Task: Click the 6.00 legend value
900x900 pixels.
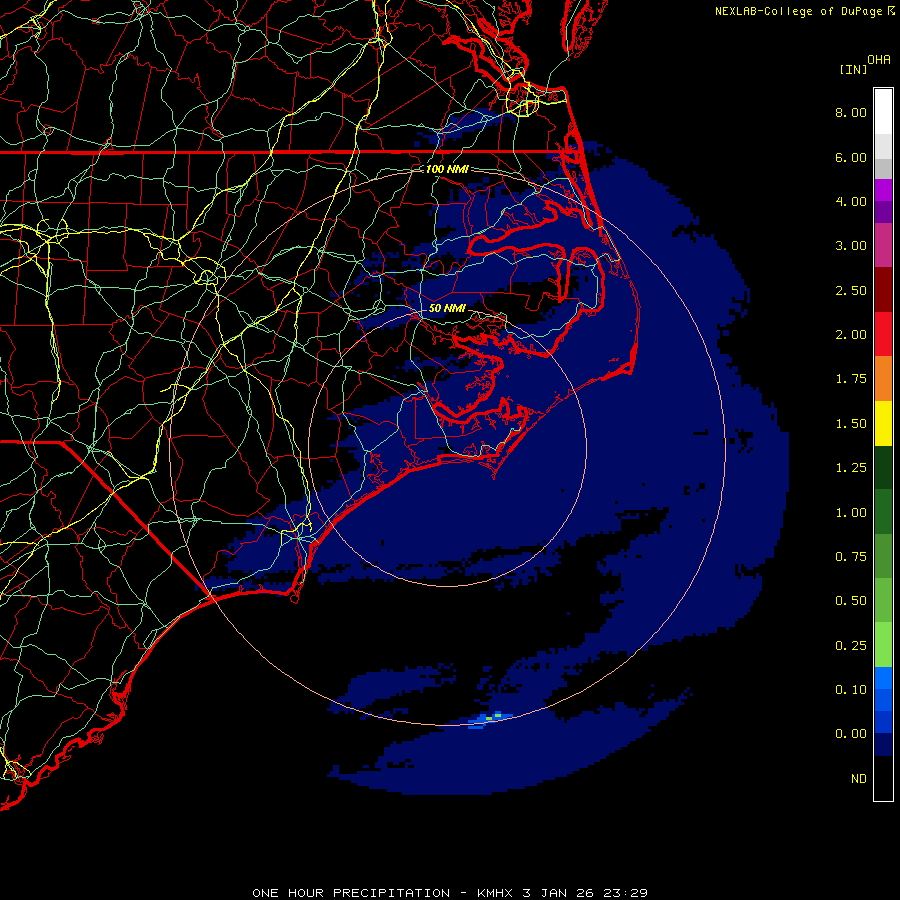Action: 851,157
